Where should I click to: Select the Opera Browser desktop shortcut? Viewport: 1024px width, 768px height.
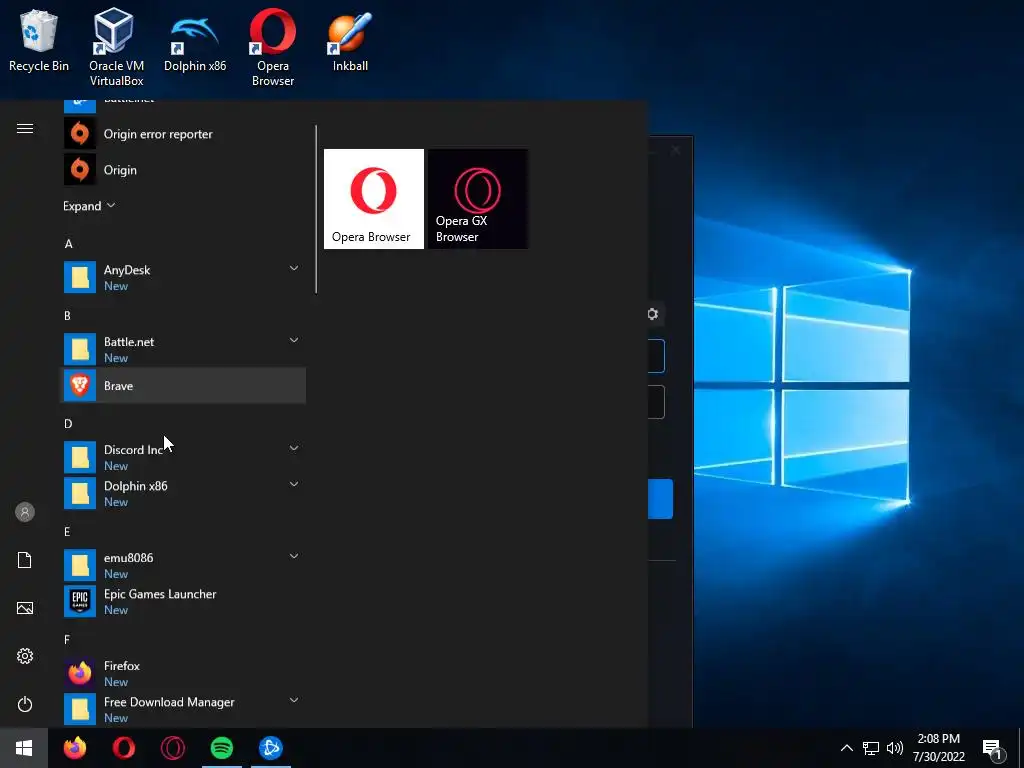273,47
